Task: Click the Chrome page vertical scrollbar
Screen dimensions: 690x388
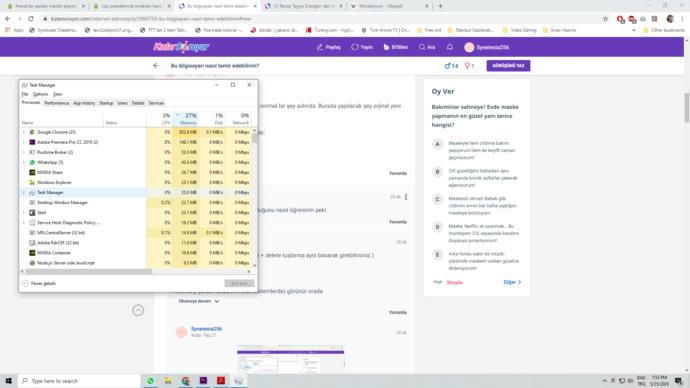Action: [686, 108]
